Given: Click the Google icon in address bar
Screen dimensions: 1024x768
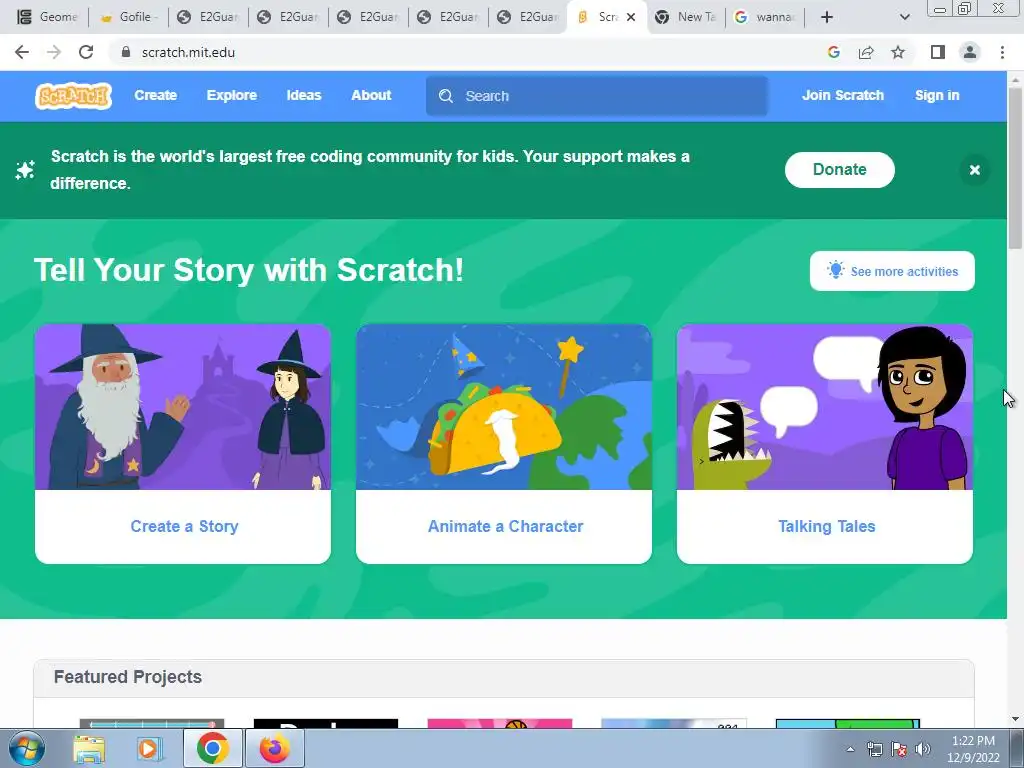Looking at the screenshot, I should click(833, 52).
